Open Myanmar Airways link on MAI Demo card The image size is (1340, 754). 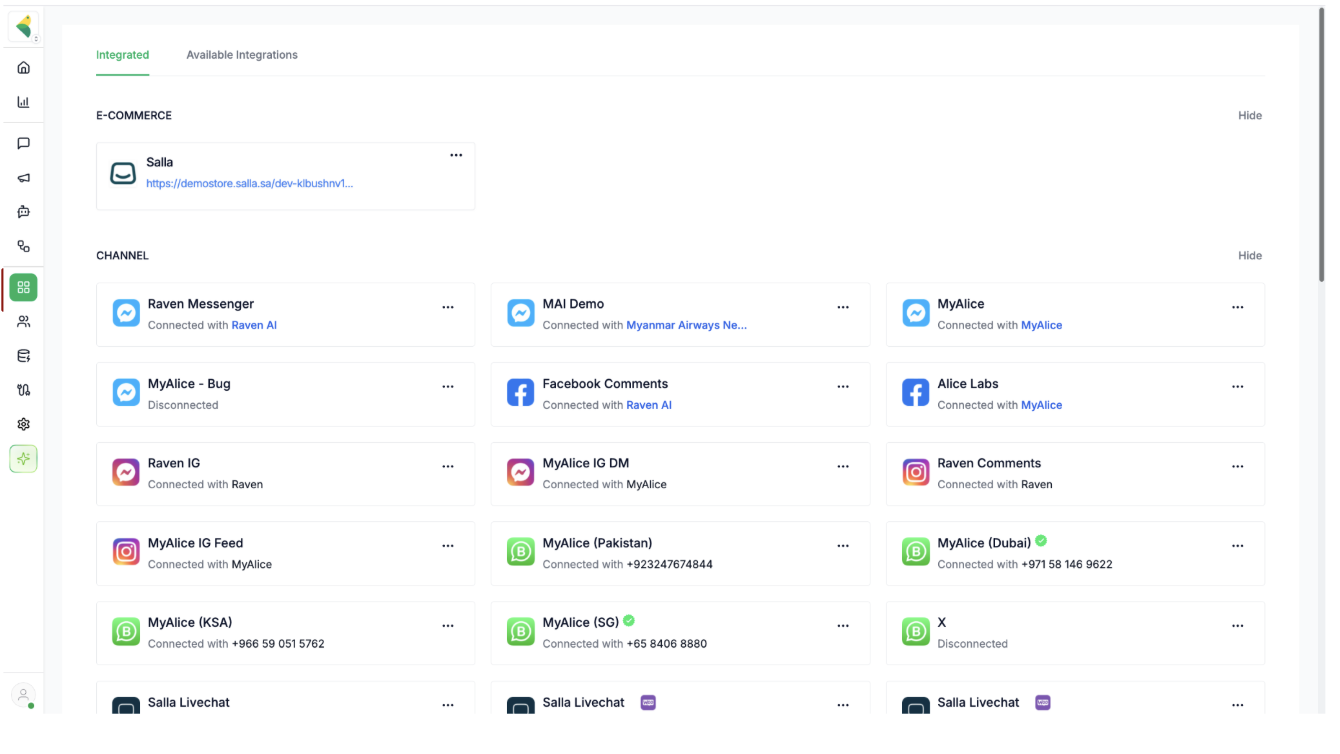point(687,325)
